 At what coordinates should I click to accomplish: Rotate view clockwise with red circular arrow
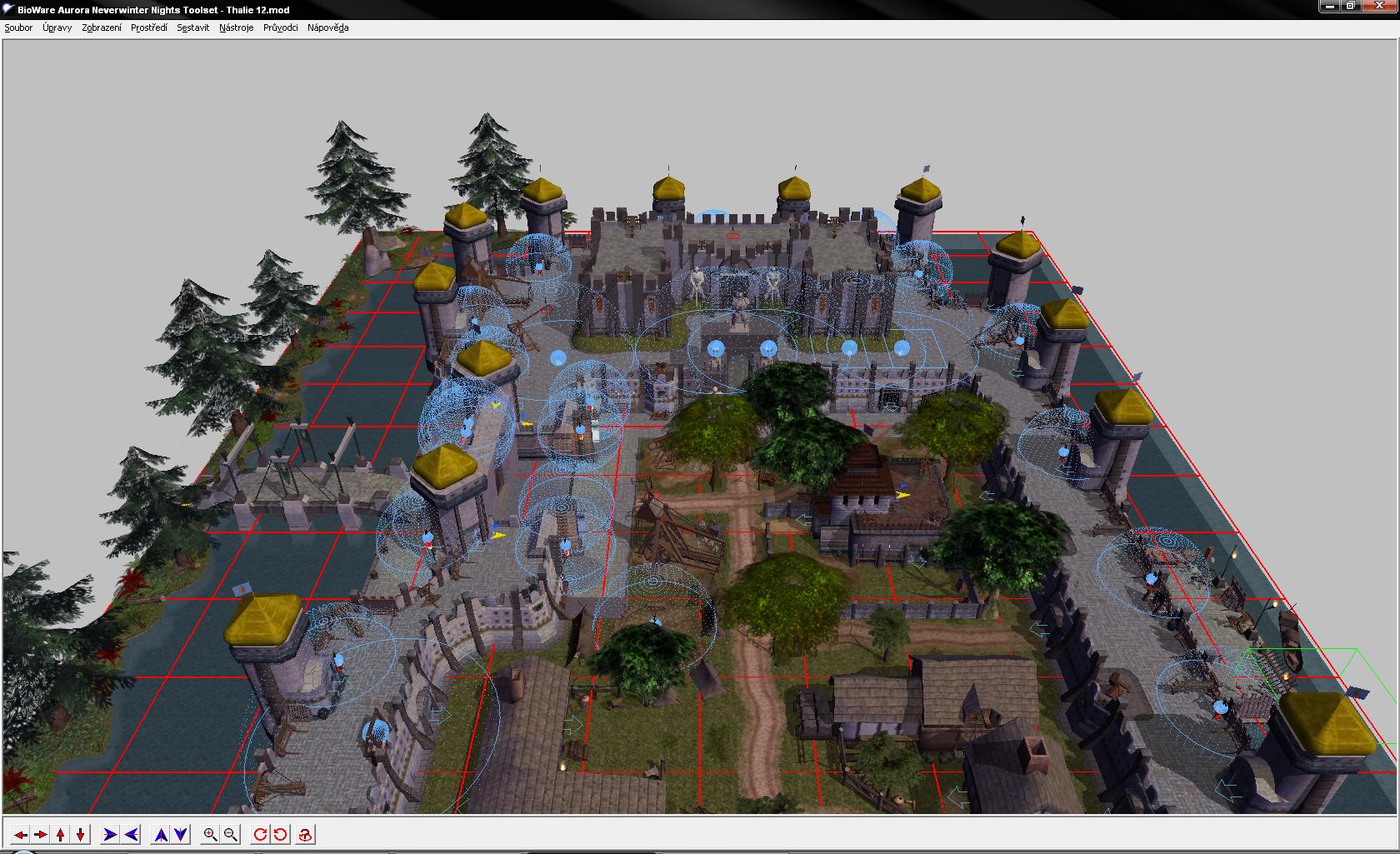(x=260, y=835)
